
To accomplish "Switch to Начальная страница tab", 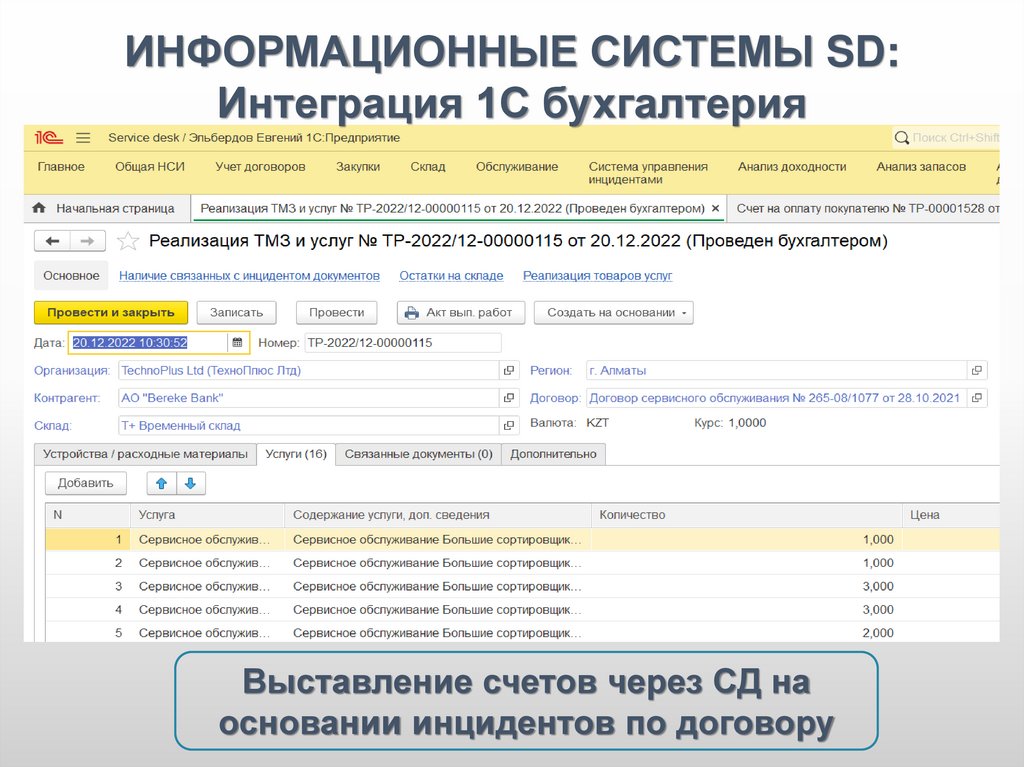I will 106,208.
